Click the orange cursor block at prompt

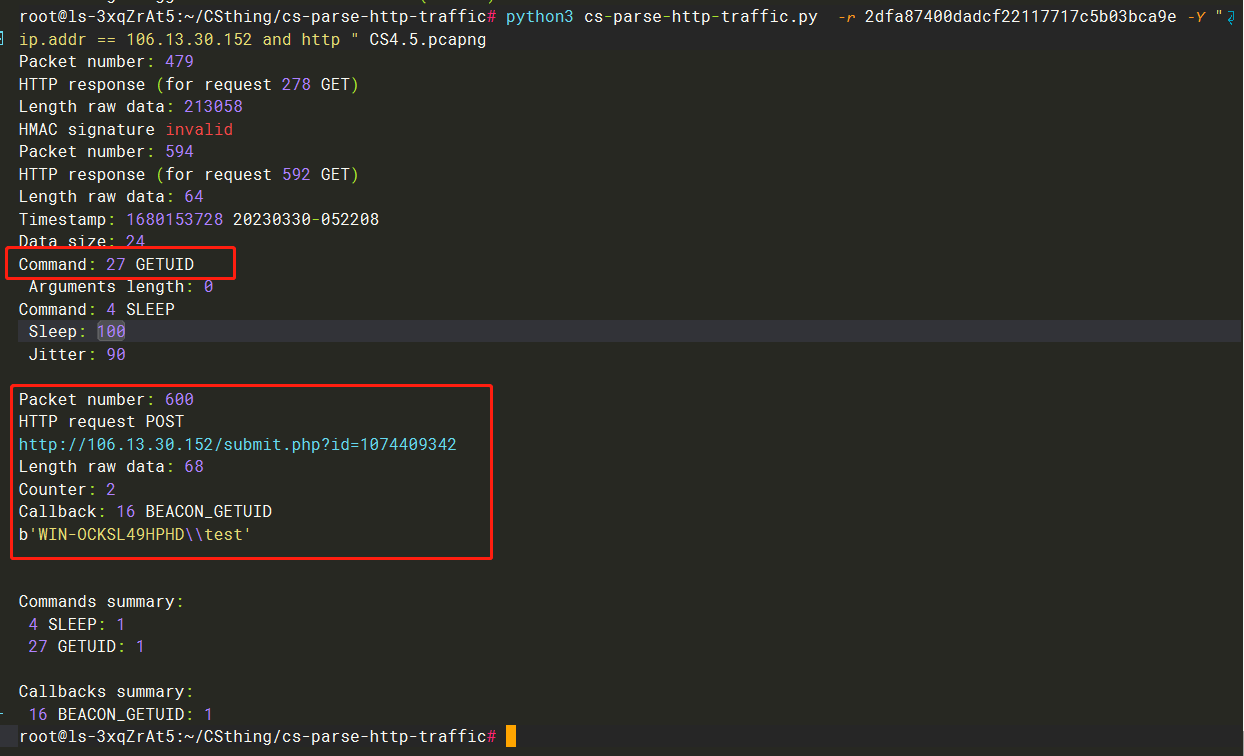click(510, 737)
